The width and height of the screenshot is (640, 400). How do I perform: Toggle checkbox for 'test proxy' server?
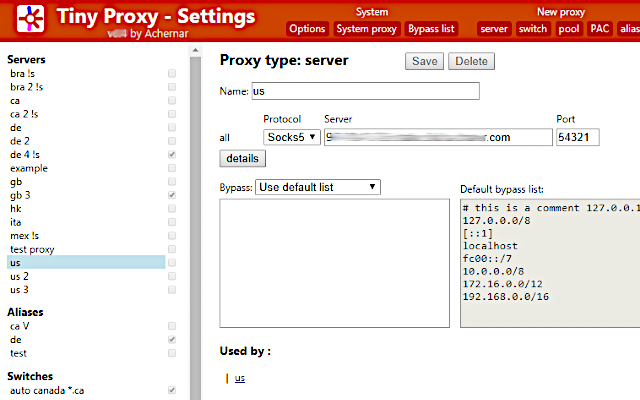[172, 249]
